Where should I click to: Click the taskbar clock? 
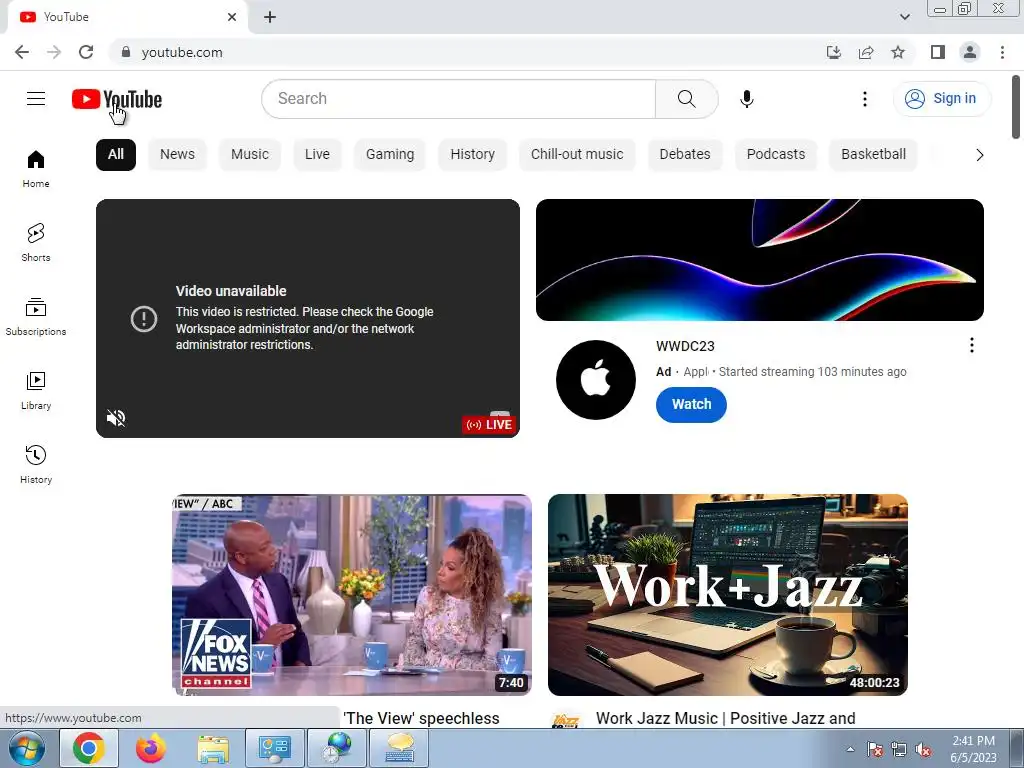click(x=973, y=749)
